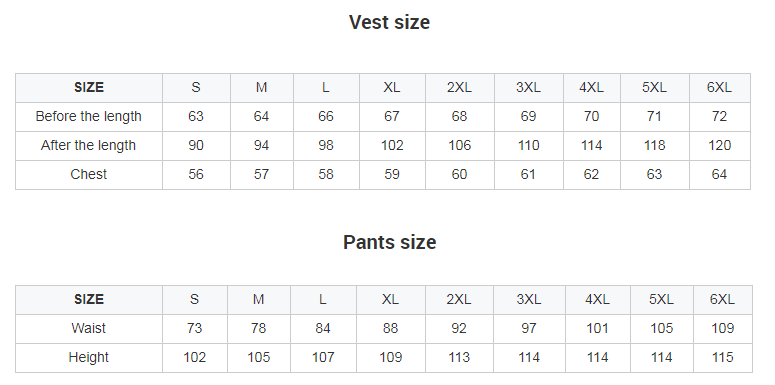
Task: Click the Height value 115 for 6XL
Action: (722, 357)
